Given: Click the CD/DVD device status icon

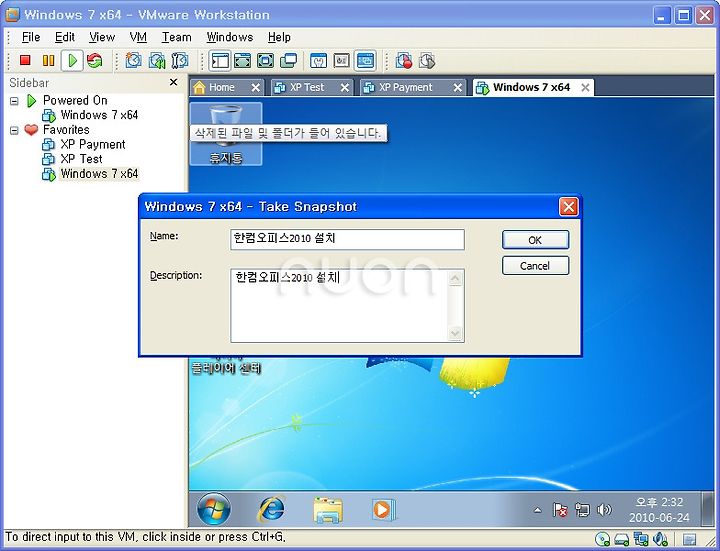Looking at the screenshot, I should click(602, 539).
